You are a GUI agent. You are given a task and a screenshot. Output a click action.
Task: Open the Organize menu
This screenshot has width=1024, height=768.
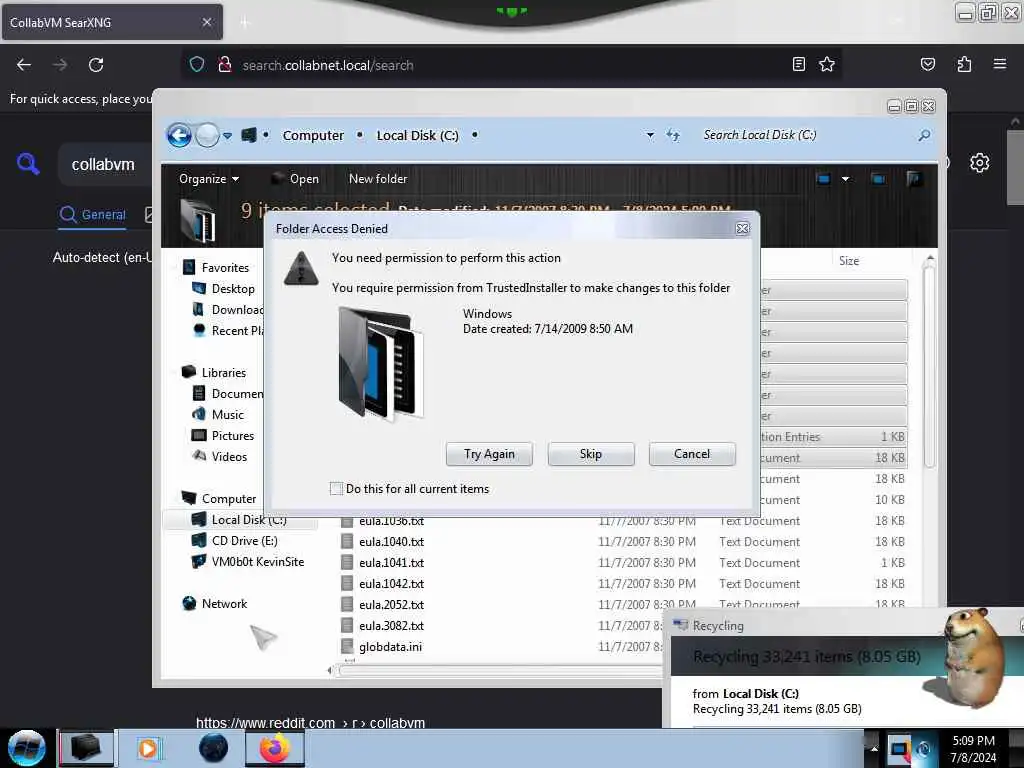(x=209, y=179)
